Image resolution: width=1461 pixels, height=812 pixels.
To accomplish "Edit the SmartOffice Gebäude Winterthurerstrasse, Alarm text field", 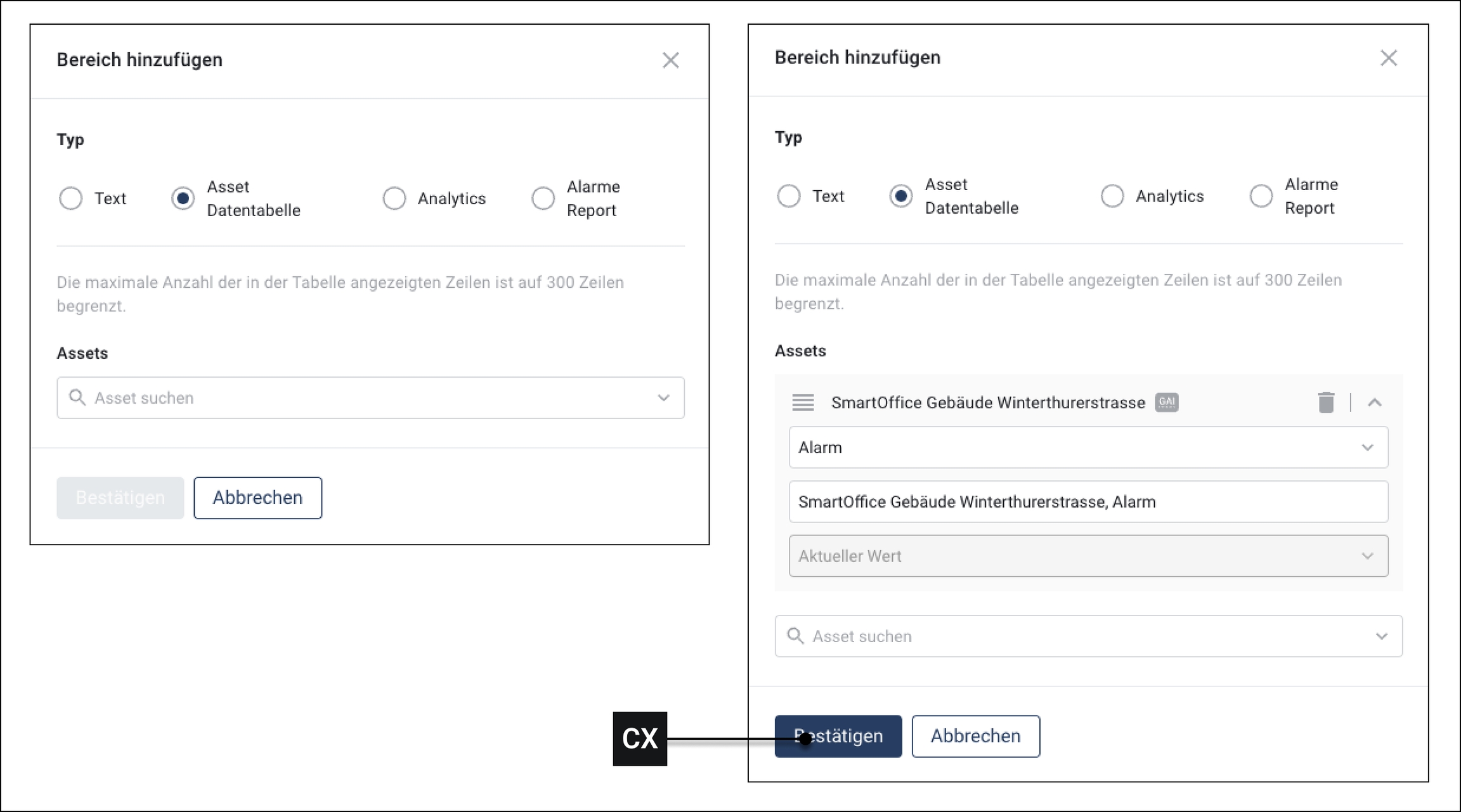I will point(1088,502).
